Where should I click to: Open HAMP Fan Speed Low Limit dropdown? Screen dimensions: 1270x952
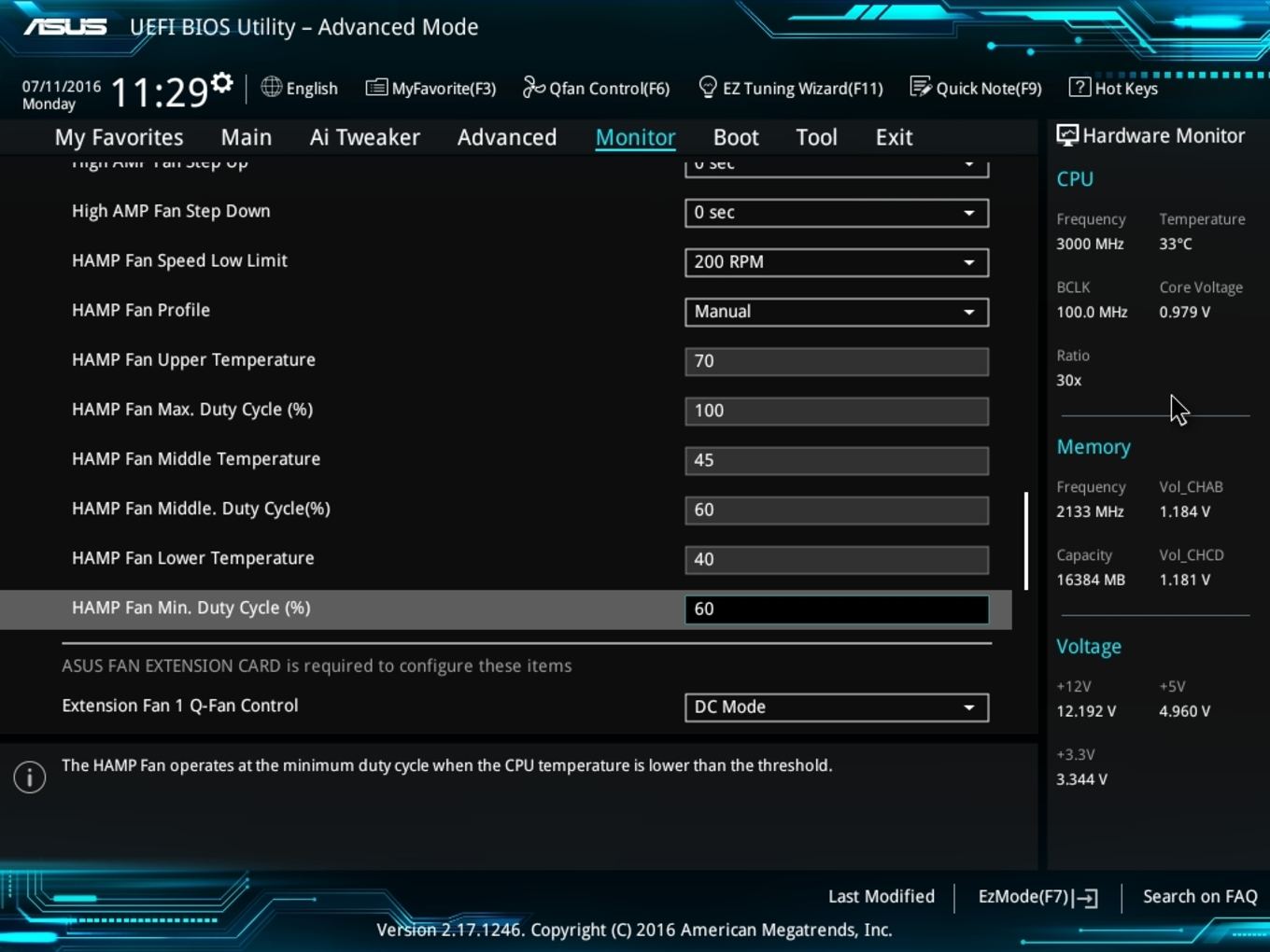pyautogui.click(x=837, y=262)
